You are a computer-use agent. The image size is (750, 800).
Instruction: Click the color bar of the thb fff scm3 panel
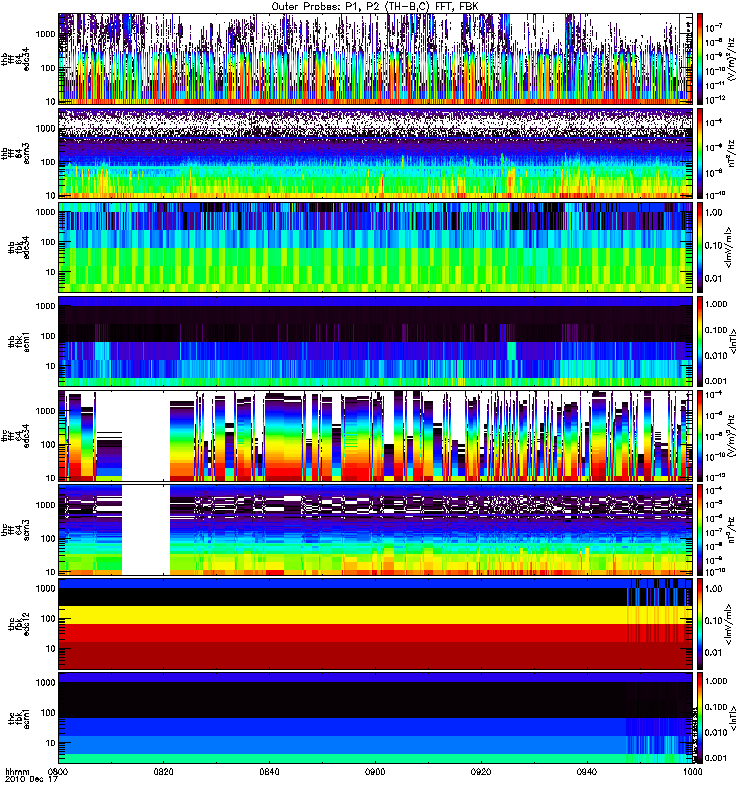click(700, 153)
